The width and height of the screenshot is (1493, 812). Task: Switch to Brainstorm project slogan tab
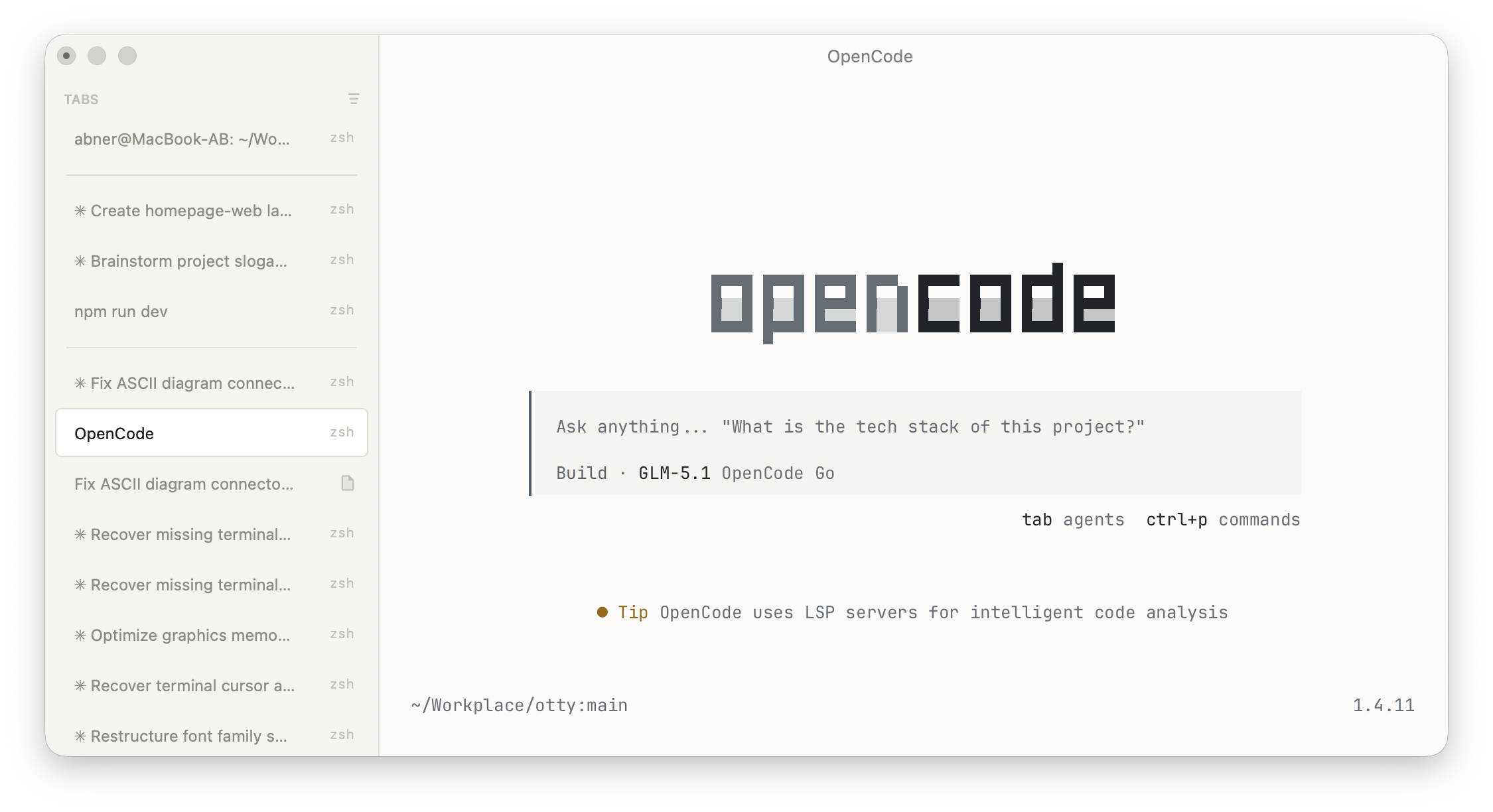click(212, 261)
